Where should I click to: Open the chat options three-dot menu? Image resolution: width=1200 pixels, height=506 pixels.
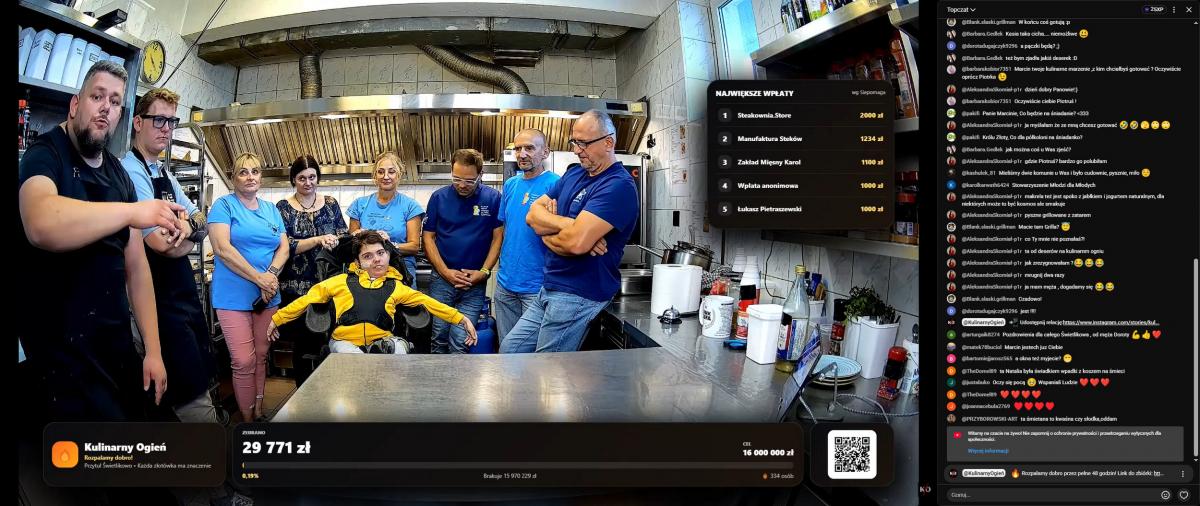[x=1173, y=9]
